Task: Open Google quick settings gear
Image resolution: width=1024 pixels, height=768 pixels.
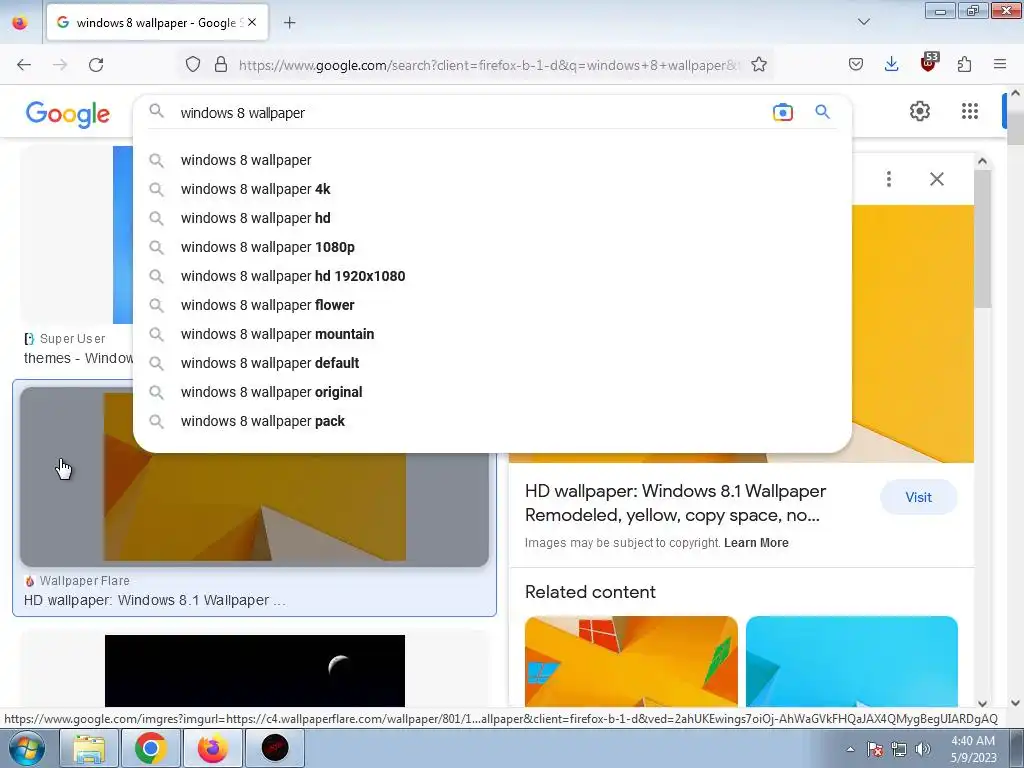Action: point(920,112)
